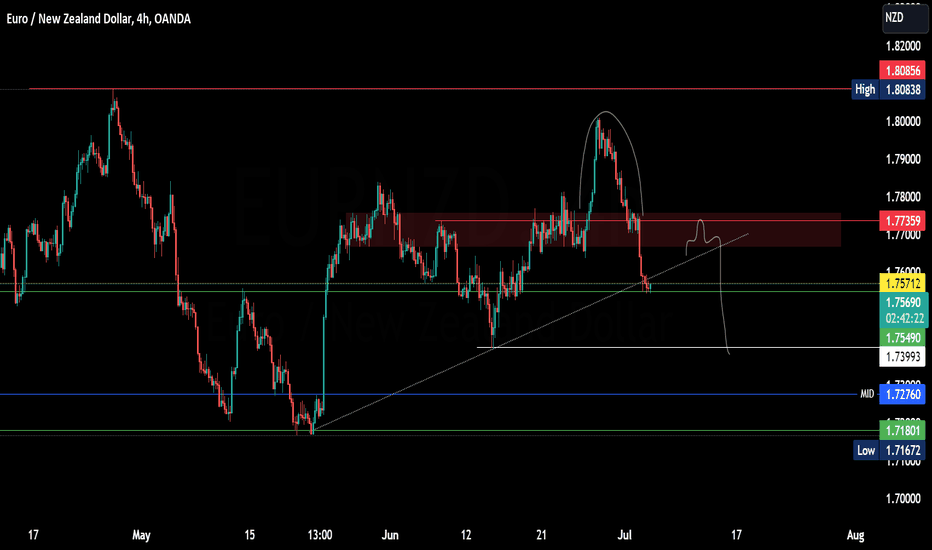
Task: Select the 15 date on time axis
Action: click(250, 535)
